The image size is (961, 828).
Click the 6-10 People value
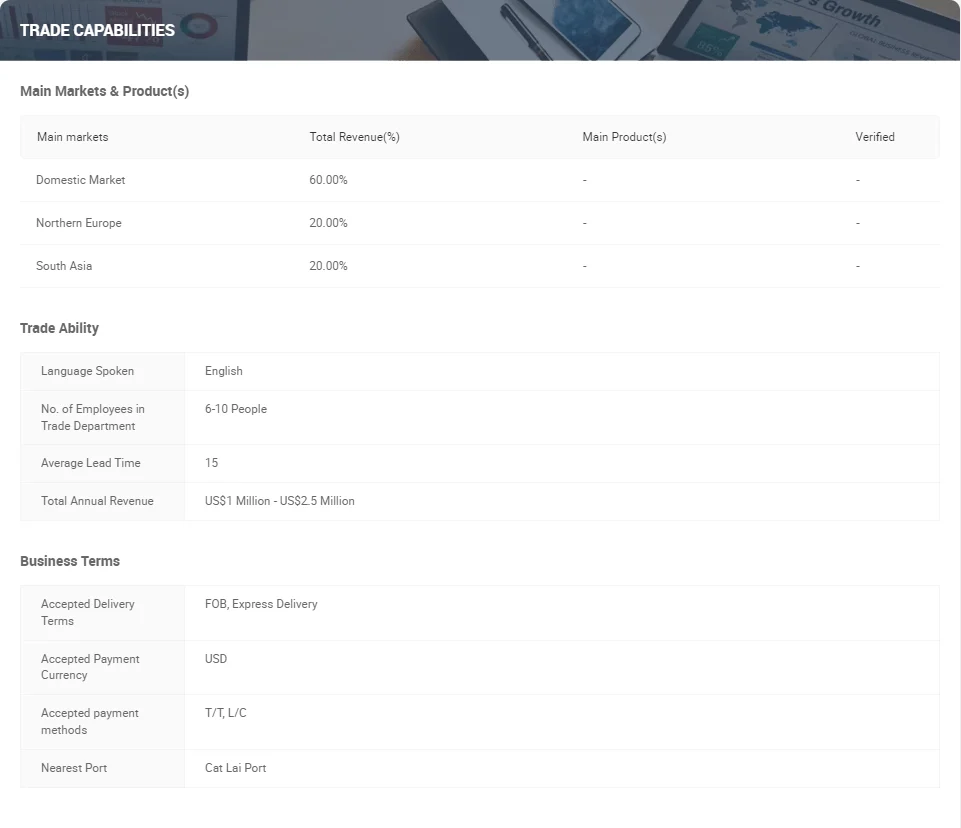[236, 409]
